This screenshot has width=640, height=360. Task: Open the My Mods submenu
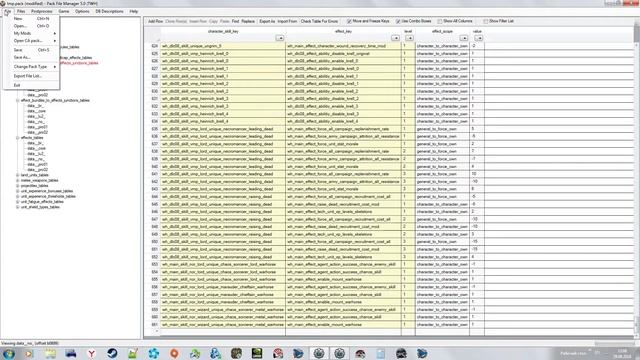coord(31,33)
